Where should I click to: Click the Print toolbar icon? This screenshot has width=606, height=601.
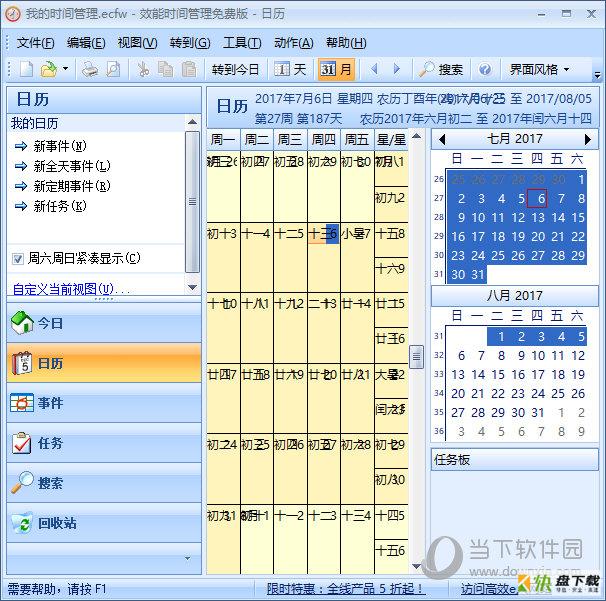tap(90, 70)
